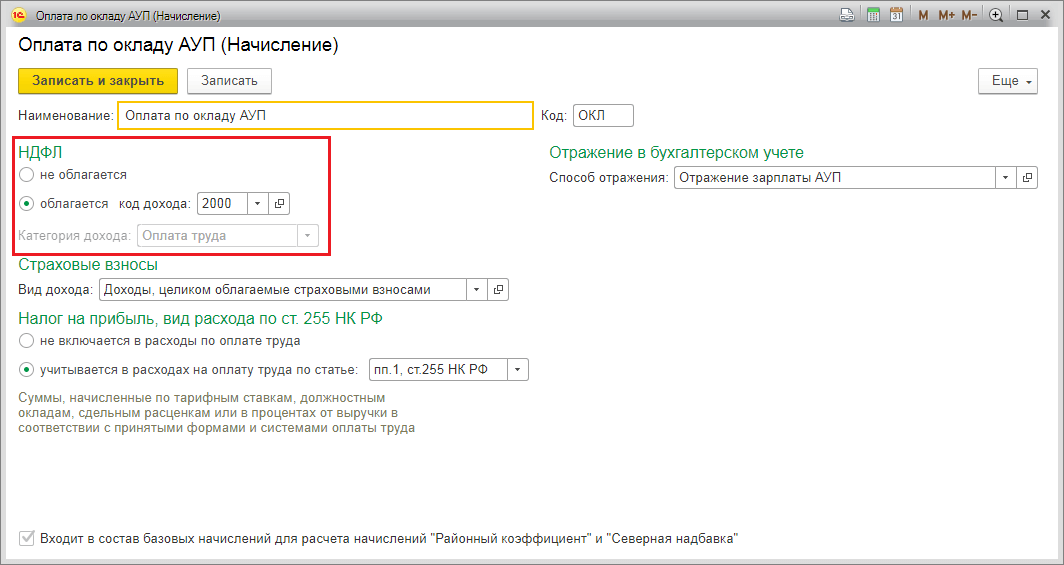Expand the Категория дохода dropdown arrow
This screenshot has height=565, width=1064.
307,236
